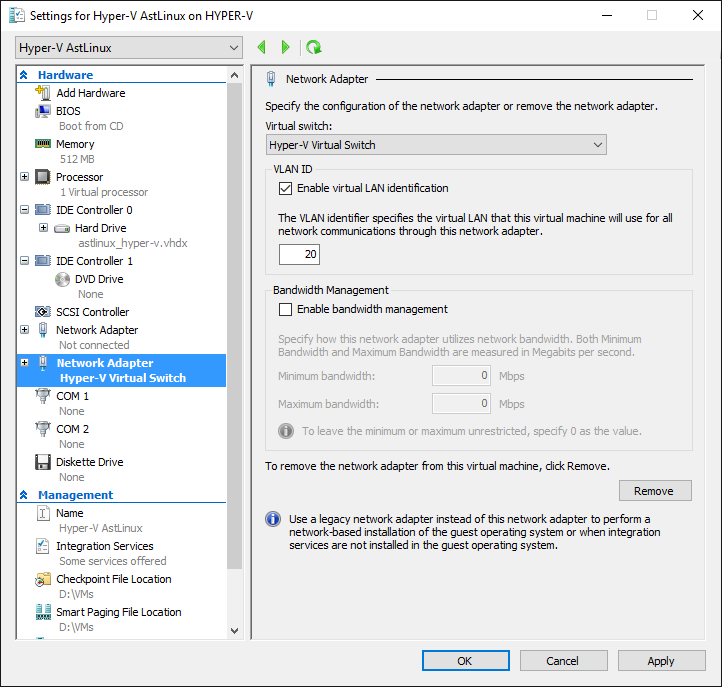Click the Integration Services icon

click(43, 546)
